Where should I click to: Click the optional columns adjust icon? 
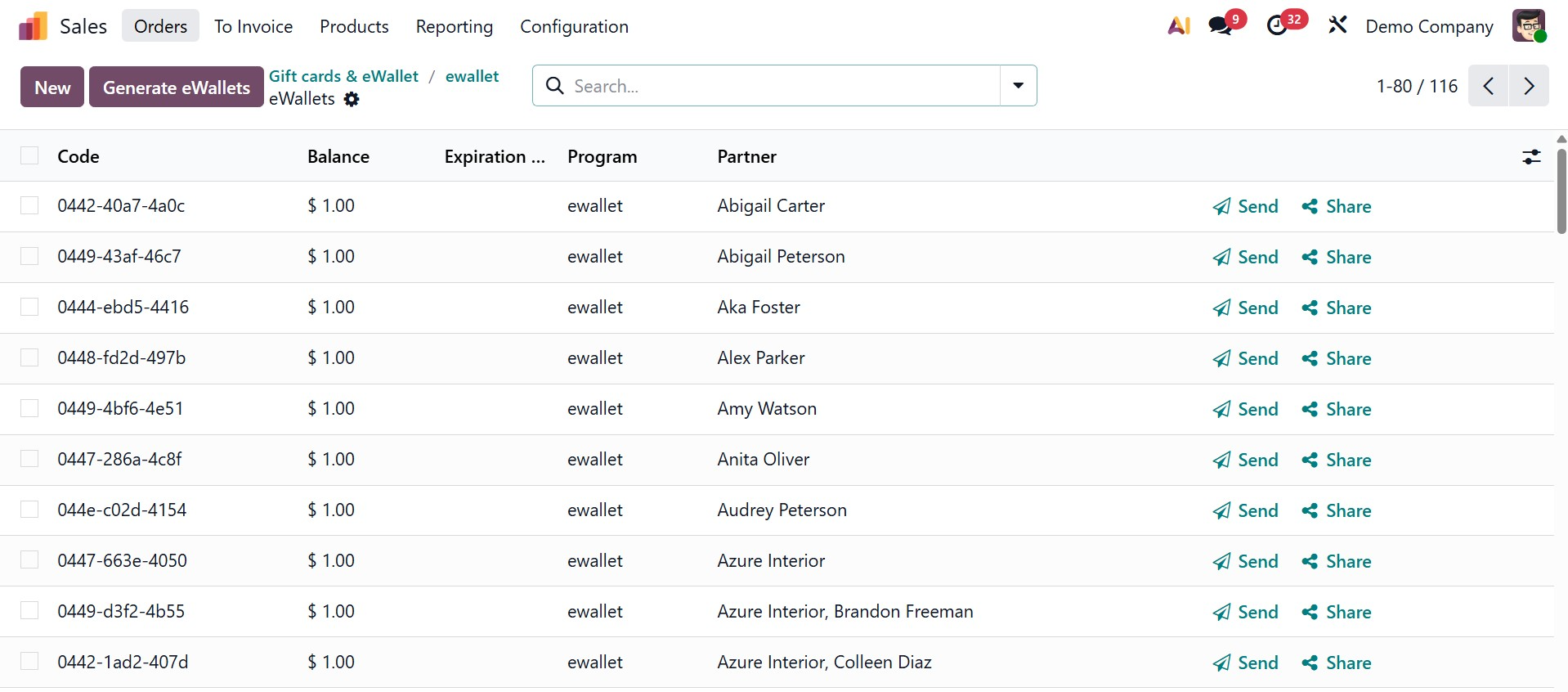tap(1531, 157)
